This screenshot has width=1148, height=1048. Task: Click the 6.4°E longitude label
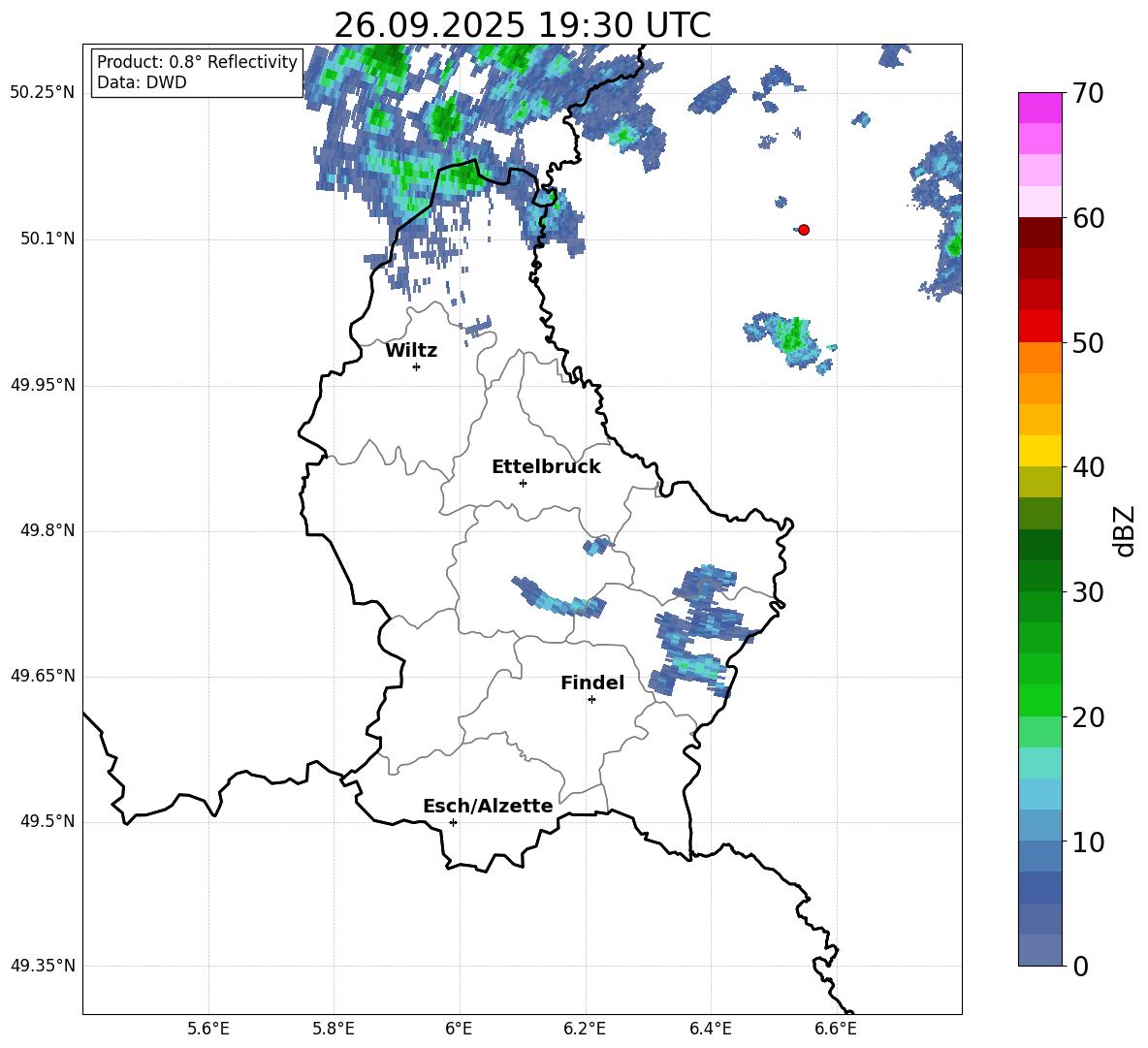[x=710, y=1029]
